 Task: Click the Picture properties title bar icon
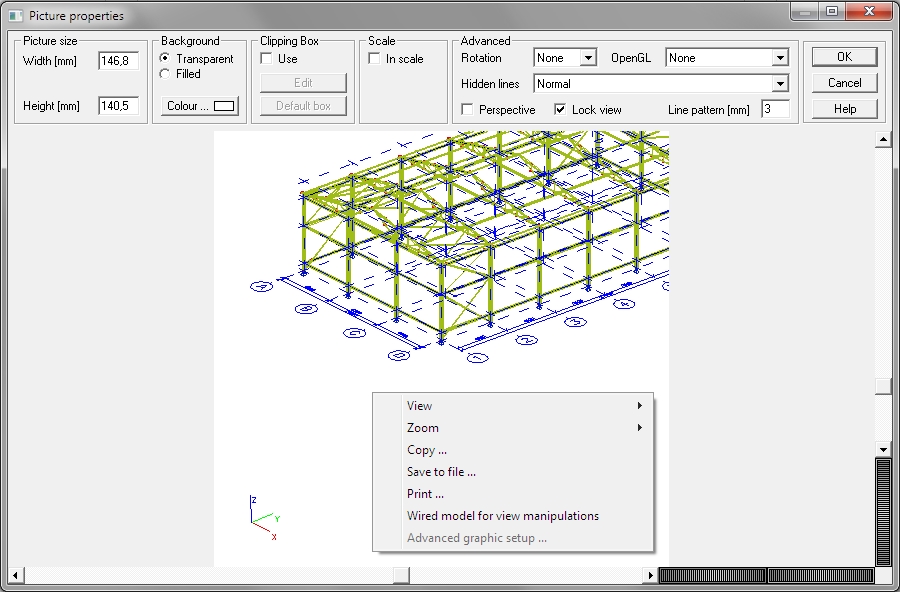click(x=14, y=16)
